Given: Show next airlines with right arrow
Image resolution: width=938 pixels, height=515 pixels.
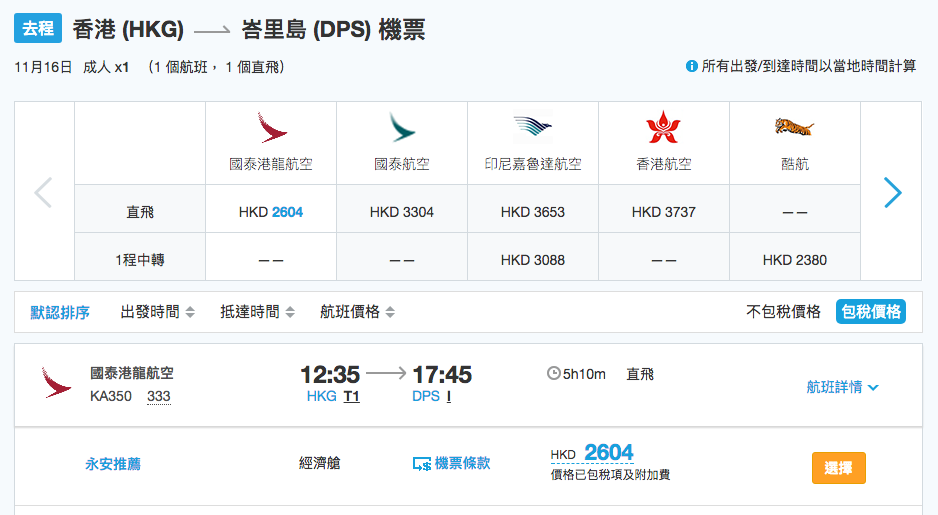Looking at the screenshot, I should click(893, 193).
